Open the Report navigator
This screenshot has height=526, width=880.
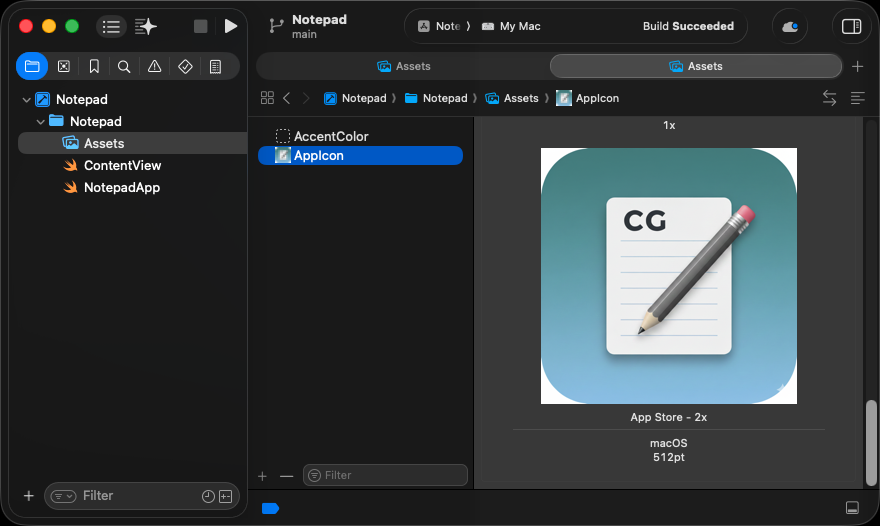pos(215,66)
